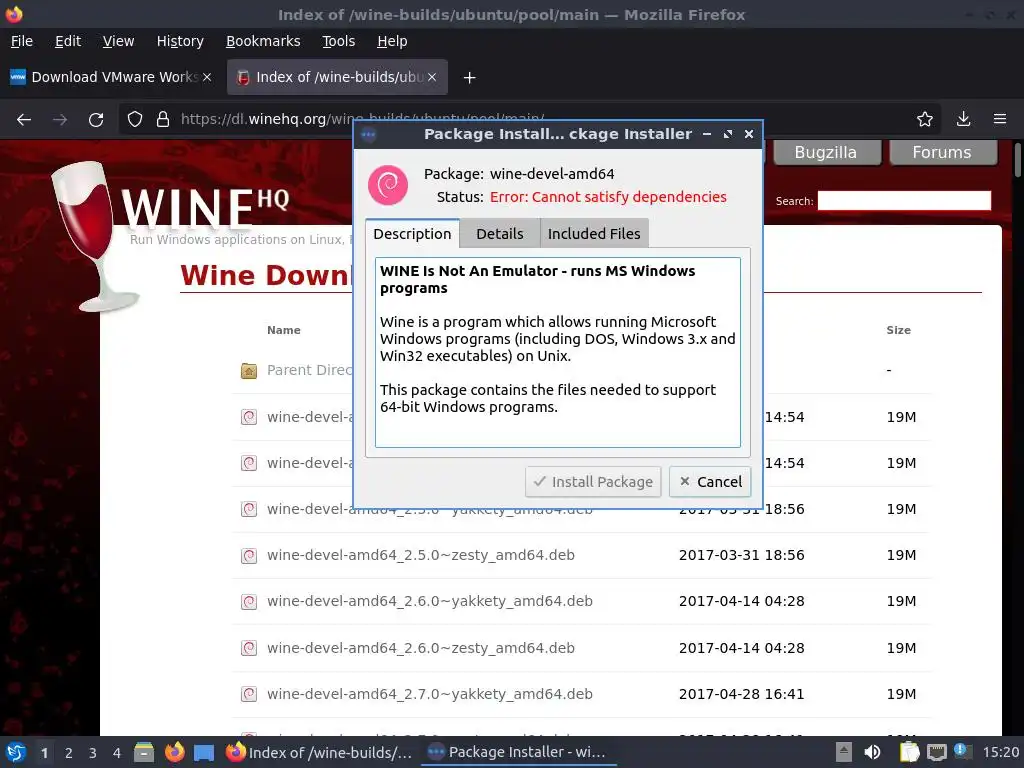Switch to workspace 4 in the pager
The height and width of the screenshot is (768, 1024).
(117, 753)
